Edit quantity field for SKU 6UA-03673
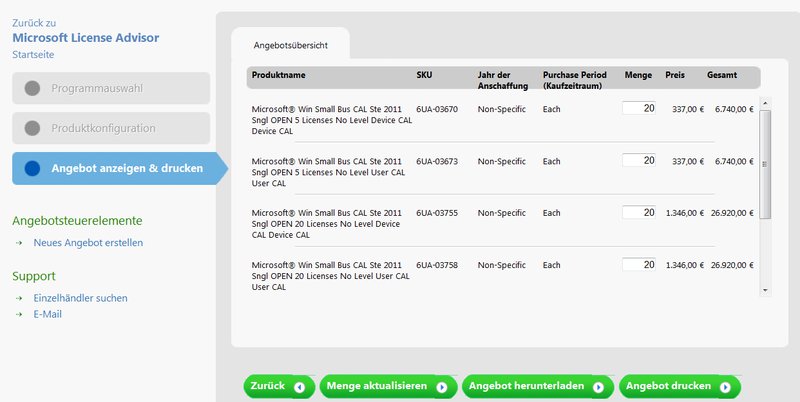The width and height of the screenshot is (800, 402). point(639,160)
